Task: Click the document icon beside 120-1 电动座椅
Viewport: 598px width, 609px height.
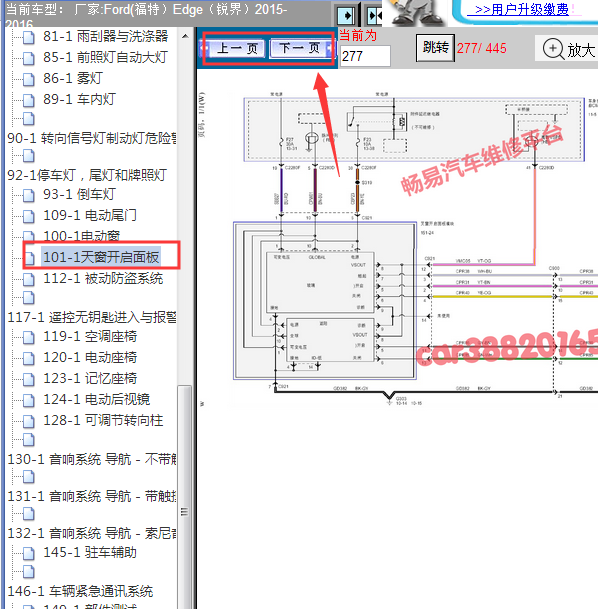Action: pos(28,358)
